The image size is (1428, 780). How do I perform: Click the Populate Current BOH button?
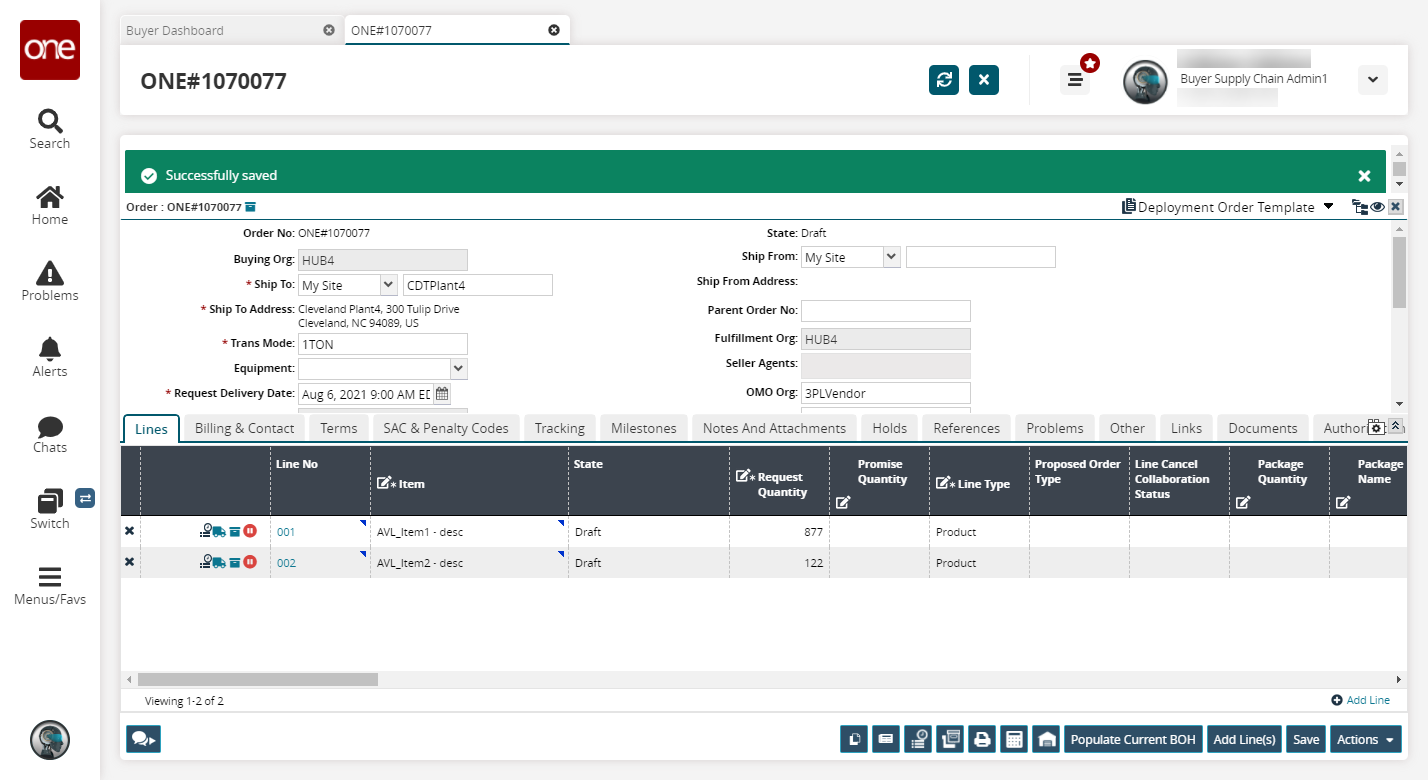1133,740
